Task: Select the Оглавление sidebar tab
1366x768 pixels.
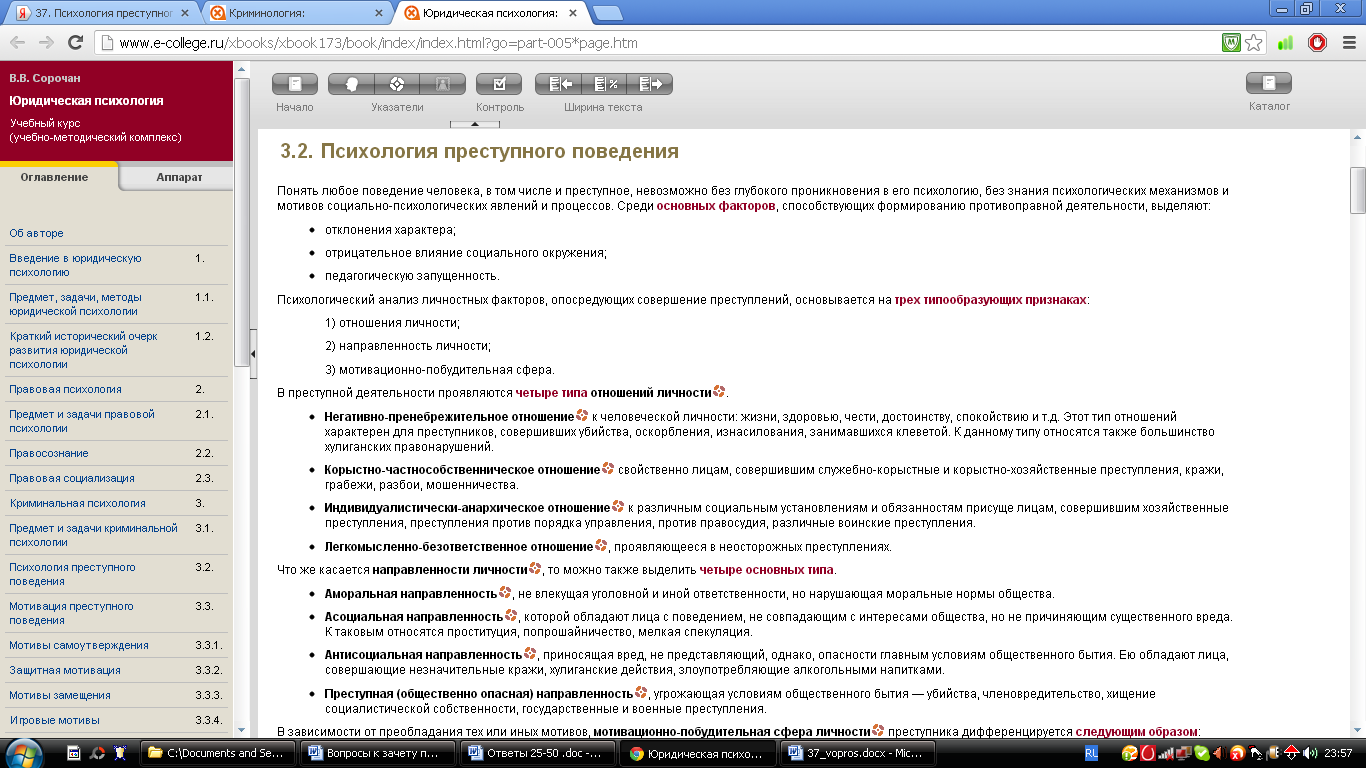Action: pos(59,177)
